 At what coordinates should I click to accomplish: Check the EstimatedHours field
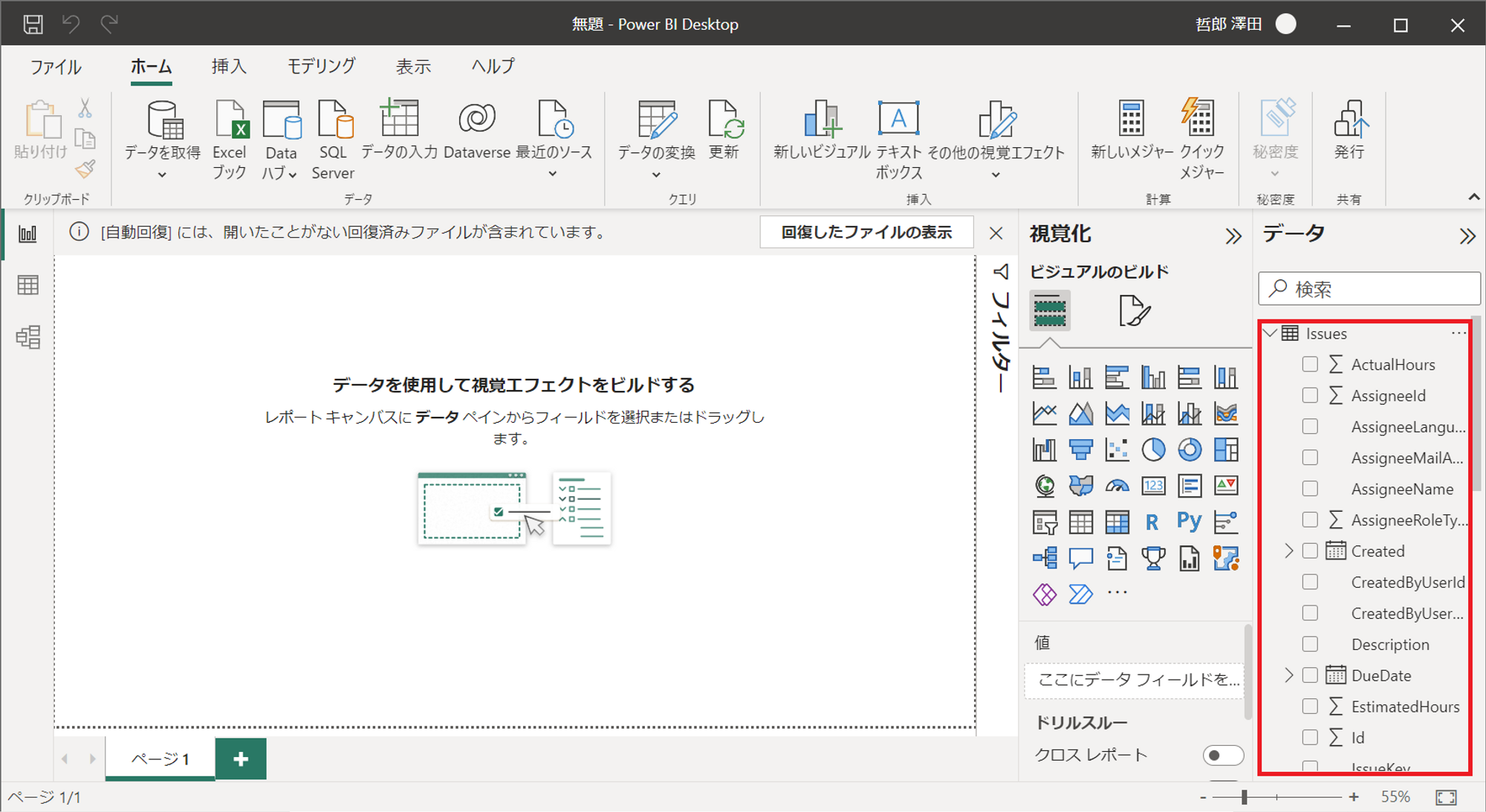[x=1310, y=707]
